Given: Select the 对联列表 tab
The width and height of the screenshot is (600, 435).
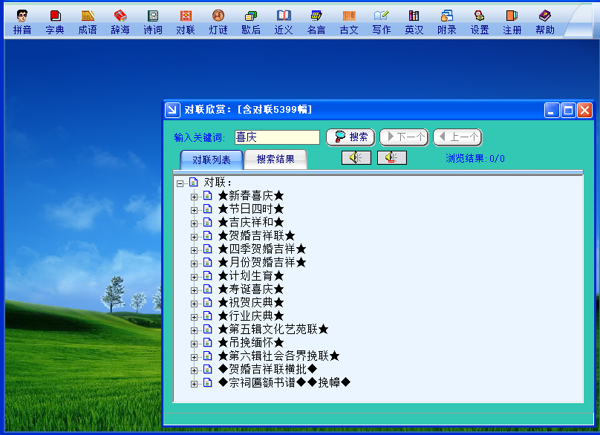Looking at the screenshot, I should (211, 160).
